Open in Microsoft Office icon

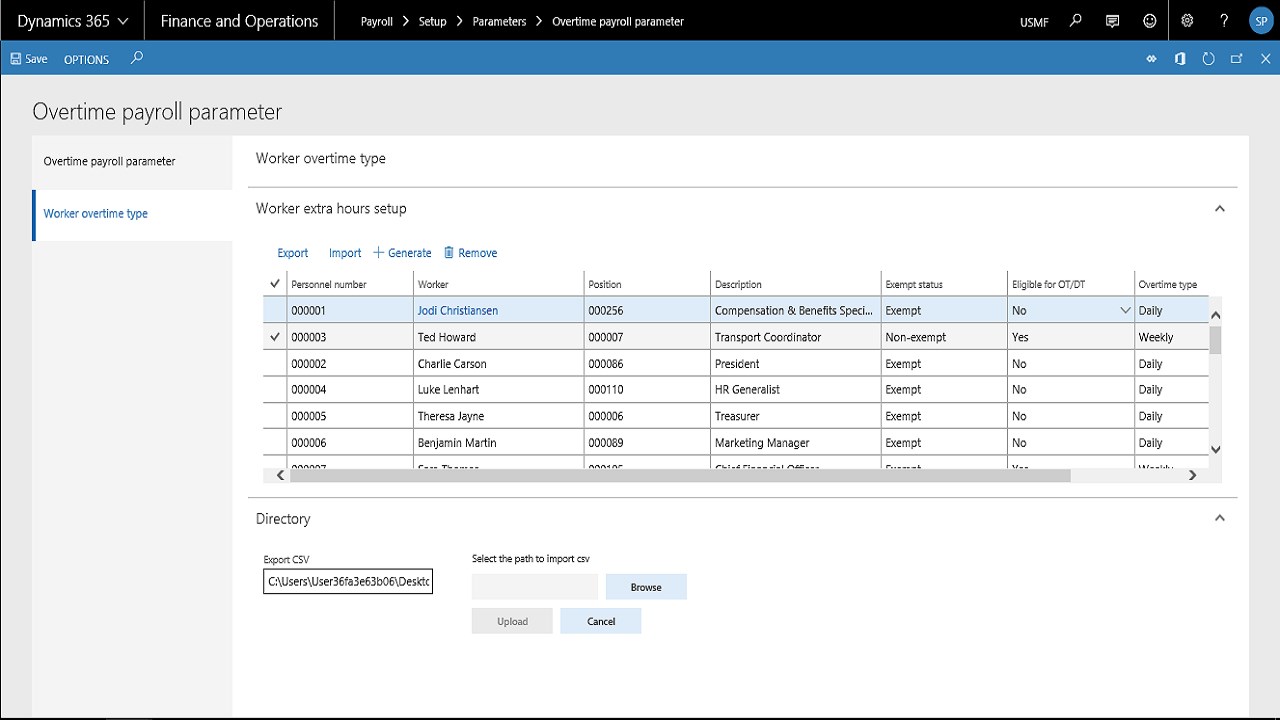[1180, 59]
